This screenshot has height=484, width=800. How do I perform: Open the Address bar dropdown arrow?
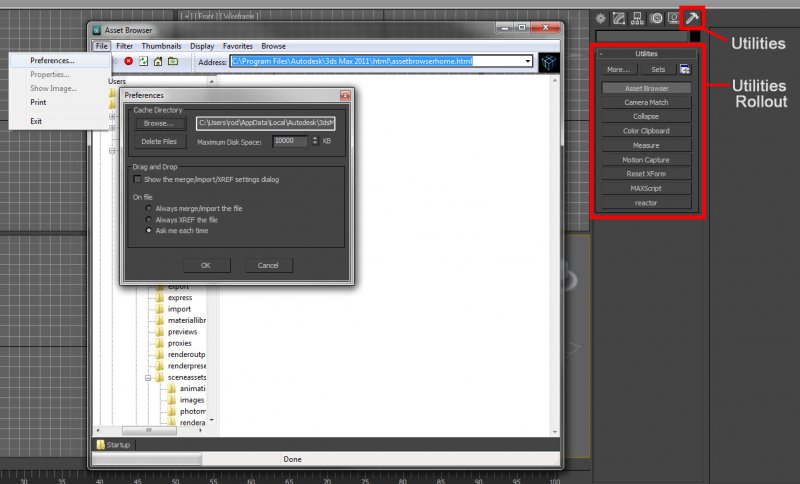pyautogui.click(x=528, y=61)
